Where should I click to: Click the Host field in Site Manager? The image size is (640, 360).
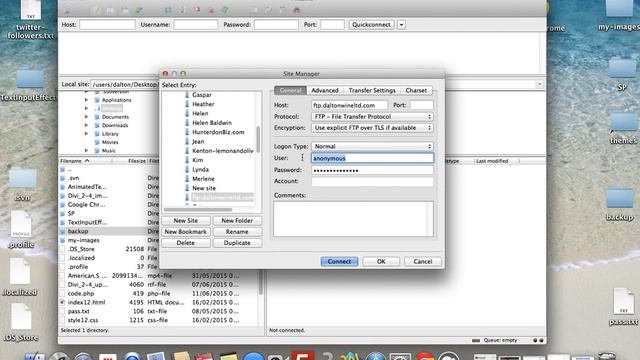pyautogui.click(x=349, y=105)
